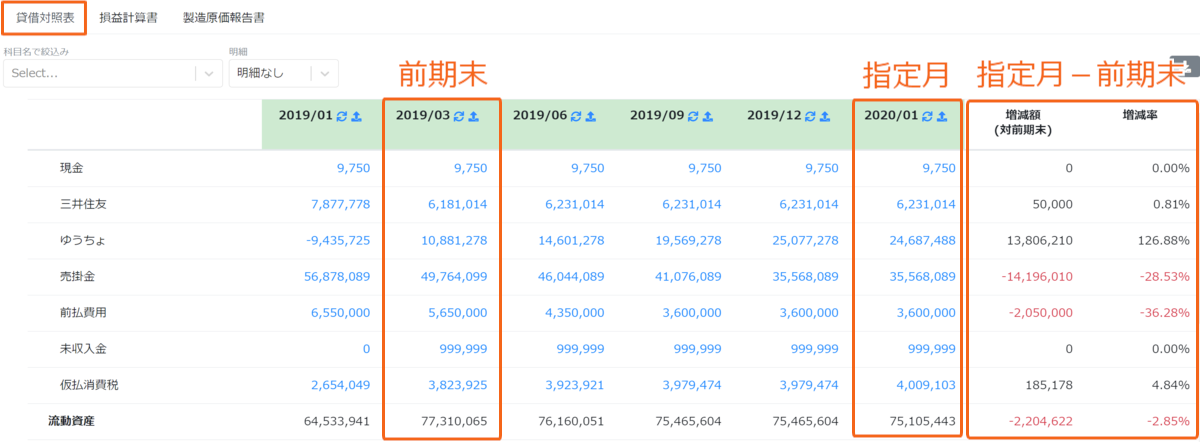Click the 増減率 column header
This screenshot has height=442, width=1200.
[x=1139, y=116]
